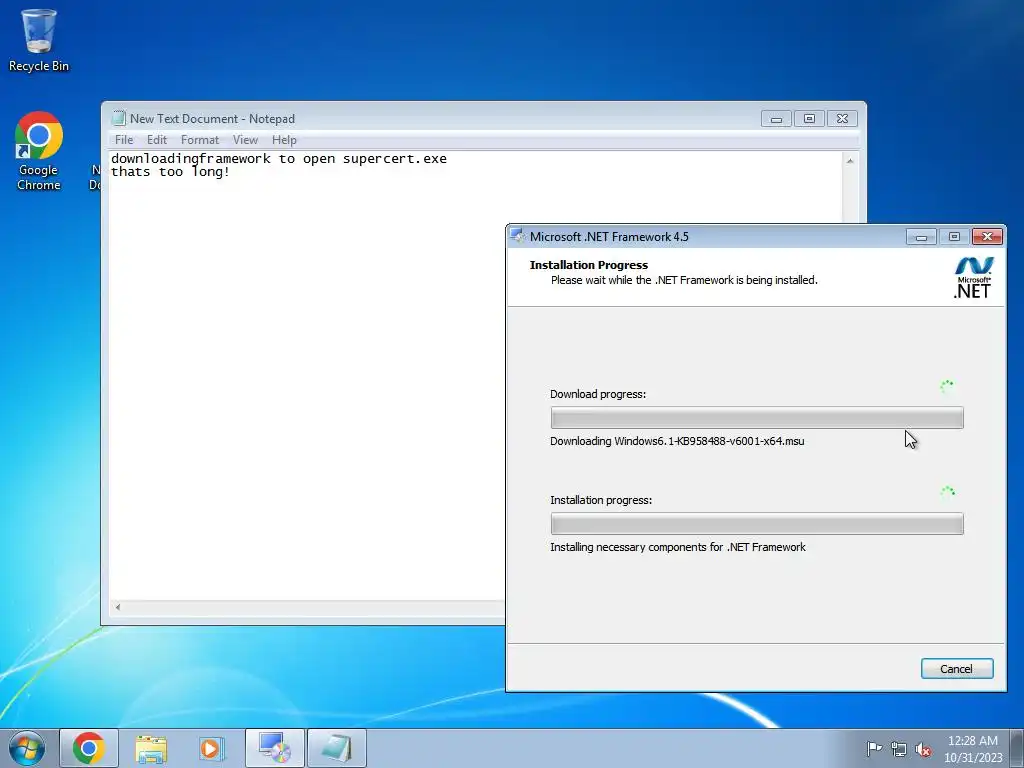1024x768 pixels.
Task: Click Notepad's horizontal scrollbar left arrow
Action: coord(118,607)
